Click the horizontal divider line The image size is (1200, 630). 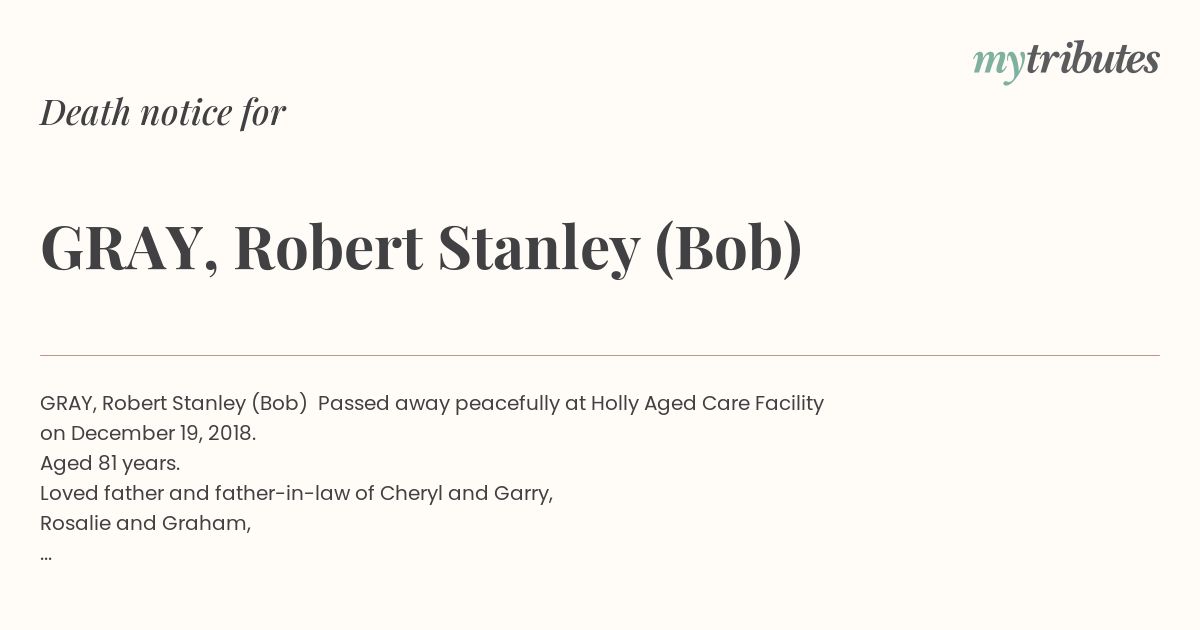[600, 355]
